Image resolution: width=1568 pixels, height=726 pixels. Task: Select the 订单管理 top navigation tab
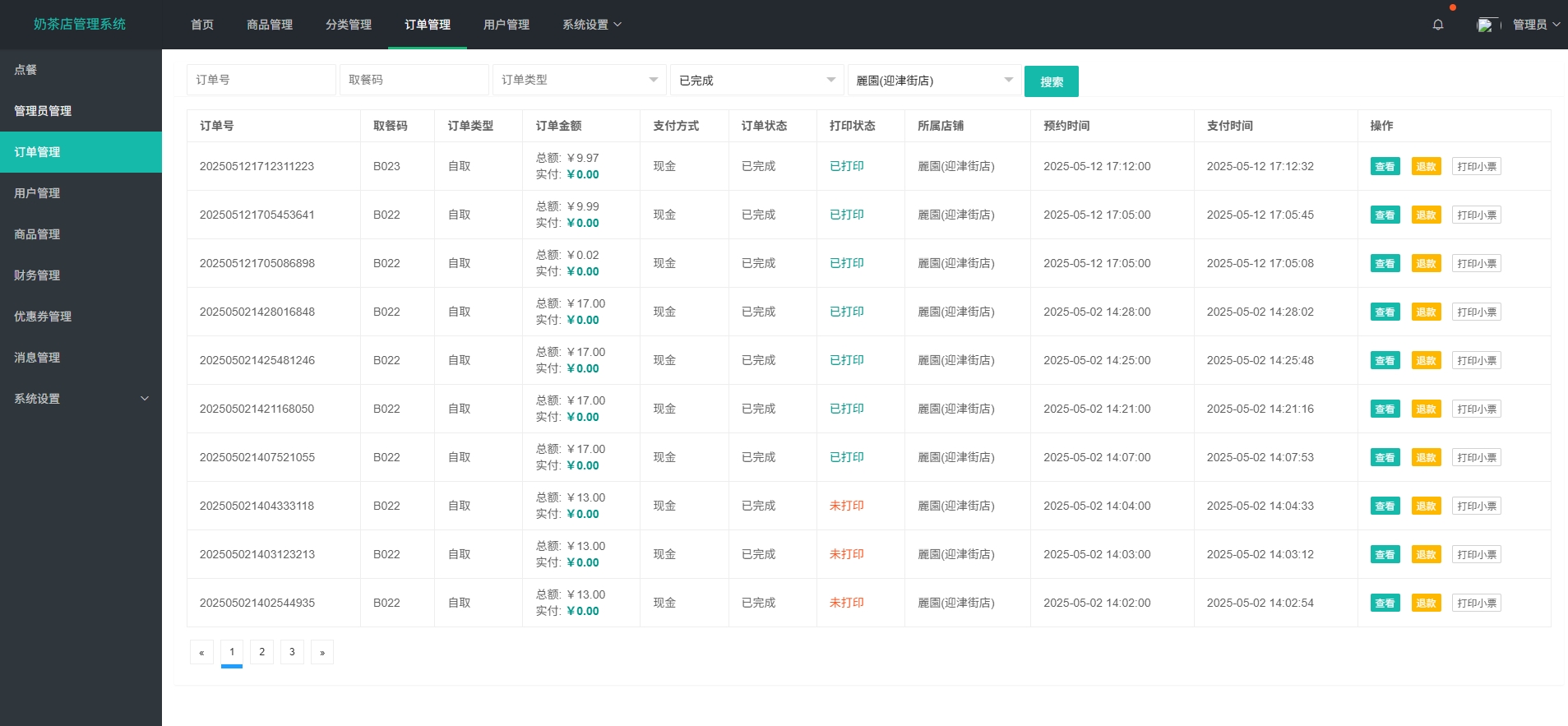pyautogui.click(x=428, y=25)
